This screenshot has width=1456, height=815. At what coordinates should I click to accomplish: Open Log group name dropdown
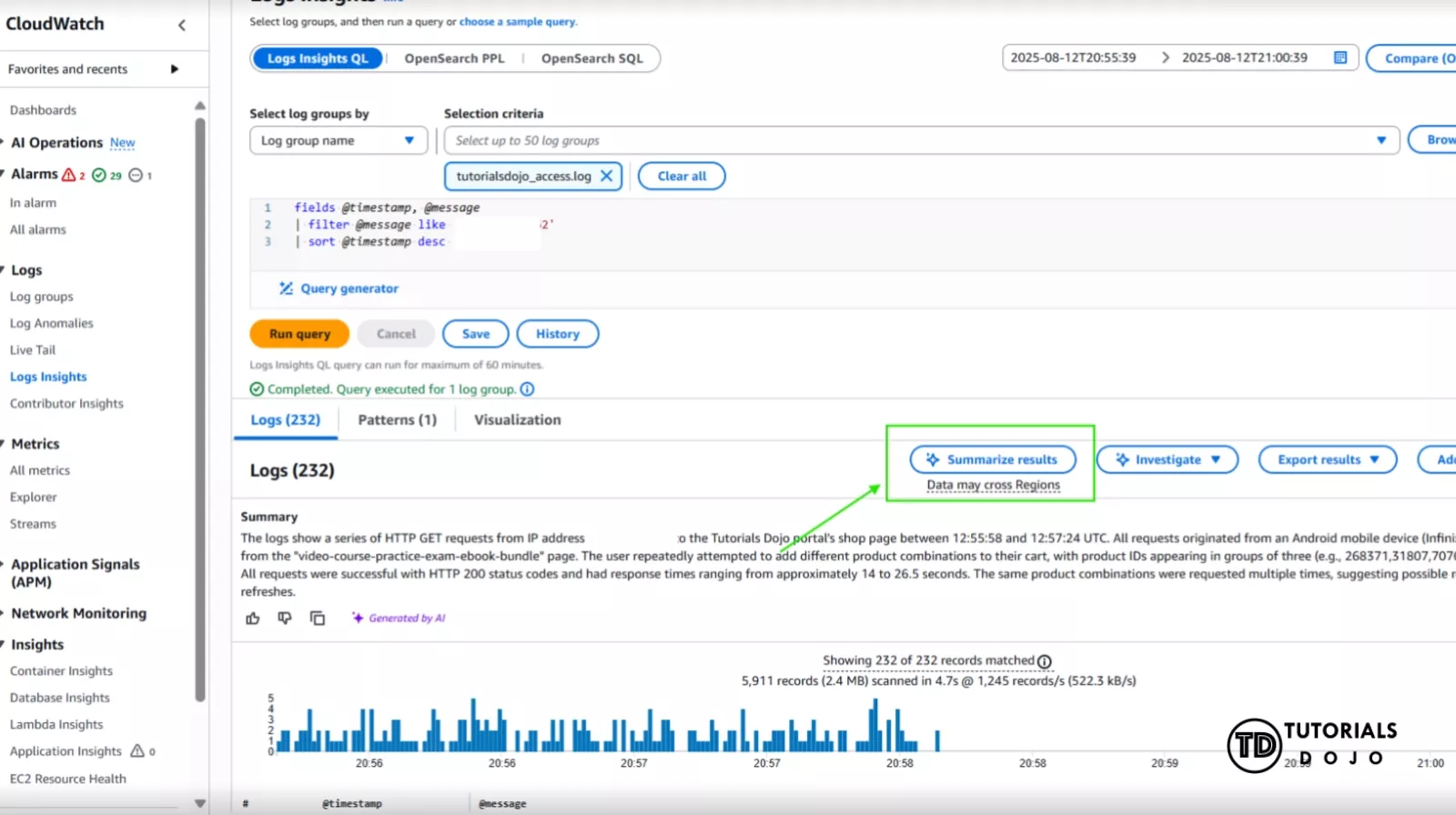click(339, 140)
